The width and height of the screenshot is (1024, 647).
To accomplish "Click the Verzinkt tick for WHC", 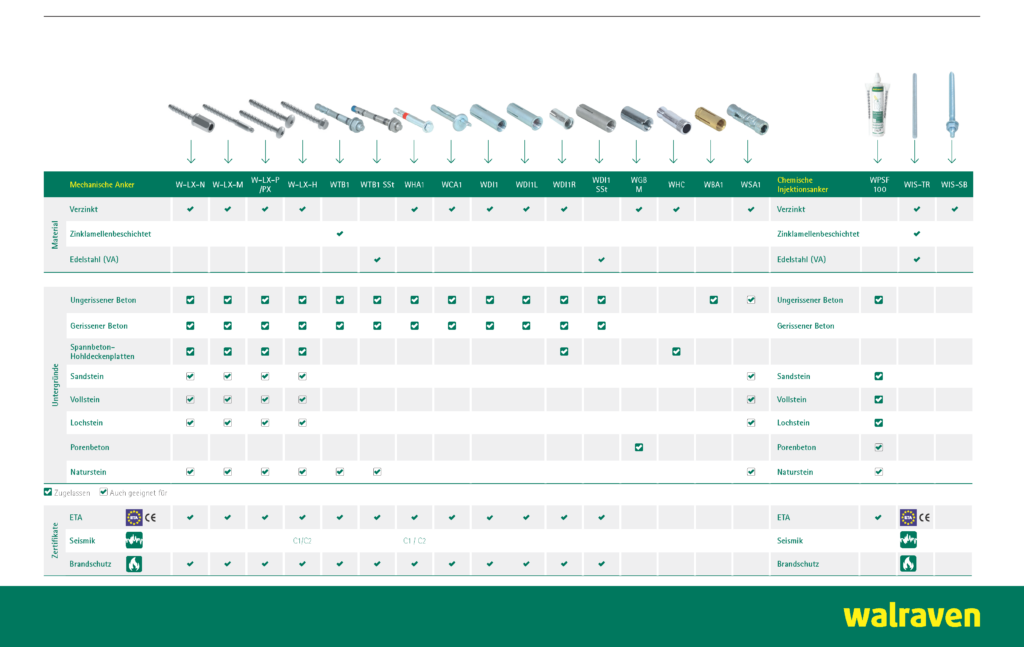I will pos(677,210).
